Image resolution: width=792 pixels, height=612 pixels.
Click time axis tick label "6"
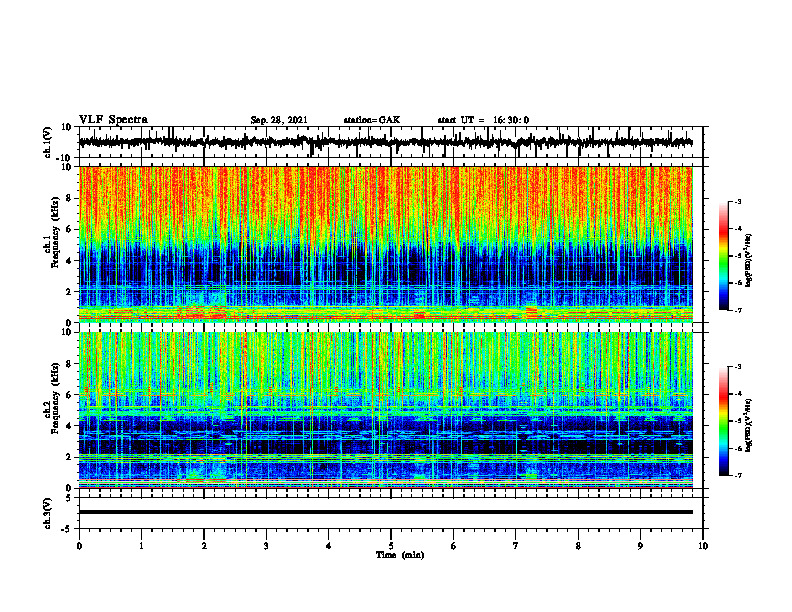pos(454,546)
